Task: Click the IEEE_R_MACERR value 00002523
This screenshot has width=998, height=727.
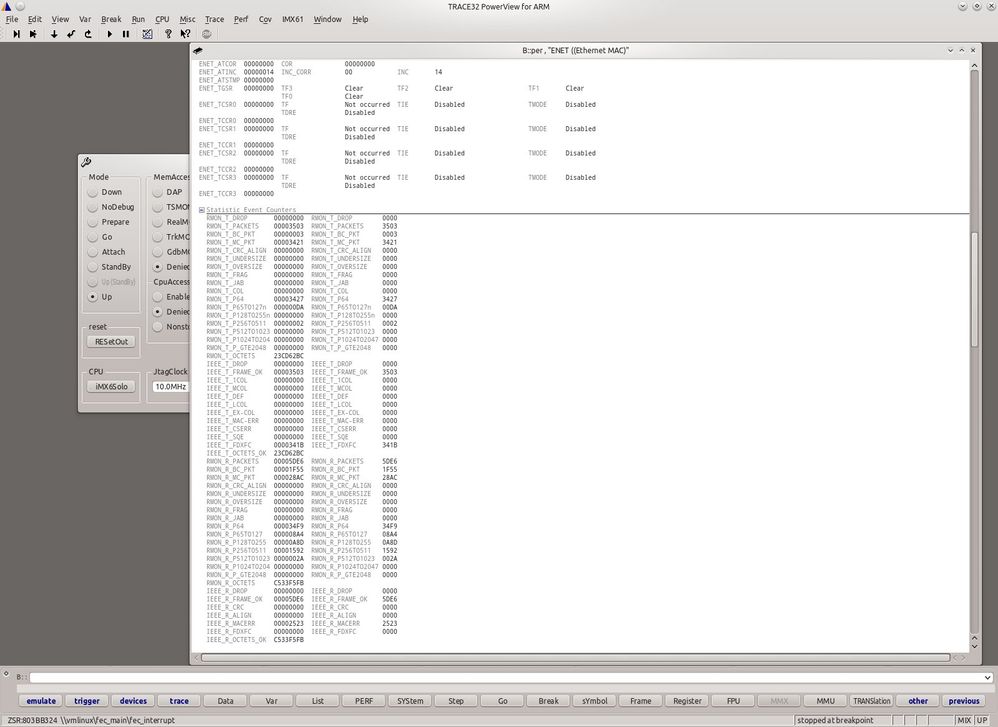Action: click(x=288, y=623)
